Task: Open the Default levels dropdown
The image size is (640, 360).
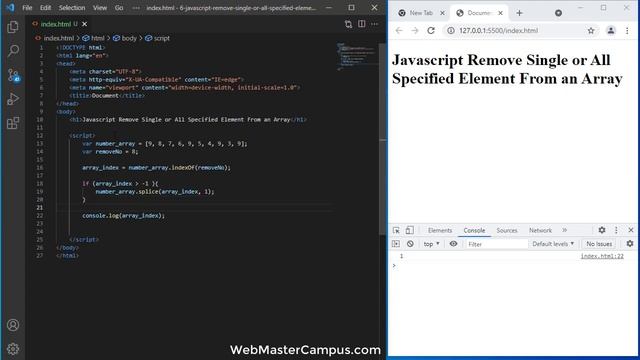Action: (553, 244)
